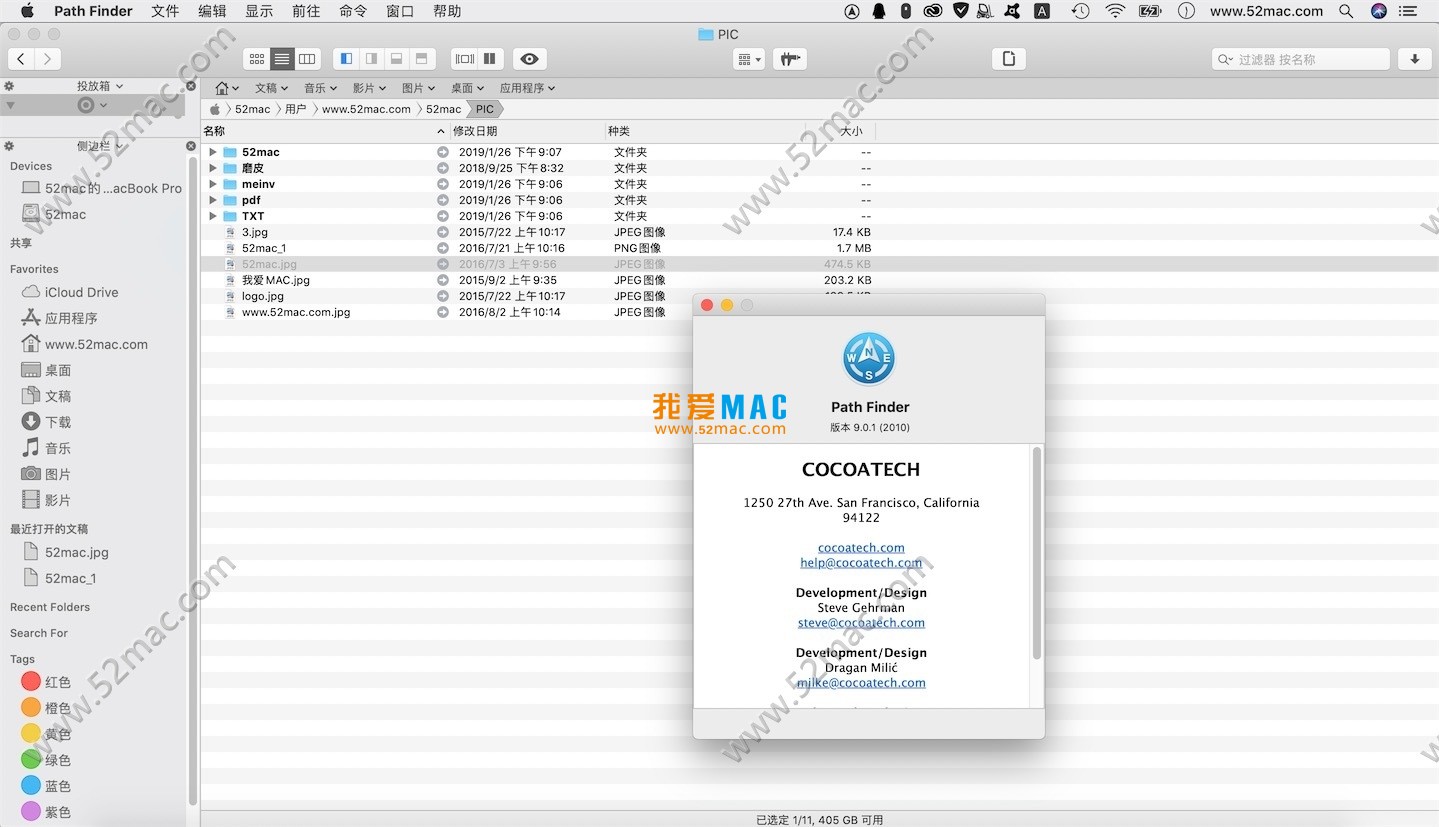Open the 音乐 bookmark dropdown
This screenshot has width=1439, height=827.
coord(321,88)
